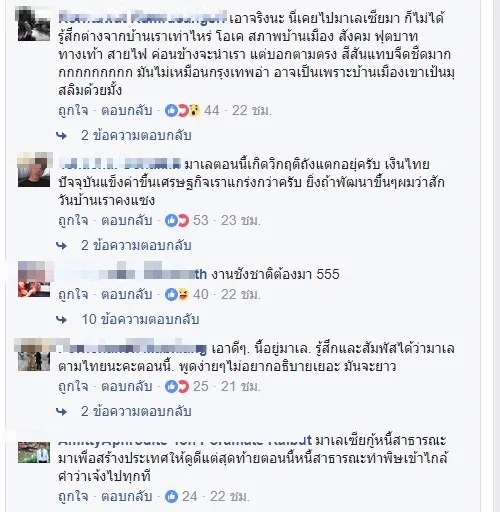Open the last commenter's profile name link
Image resolution: width=500 pixels, height=512 pixels.
click(x=185, y=442)
